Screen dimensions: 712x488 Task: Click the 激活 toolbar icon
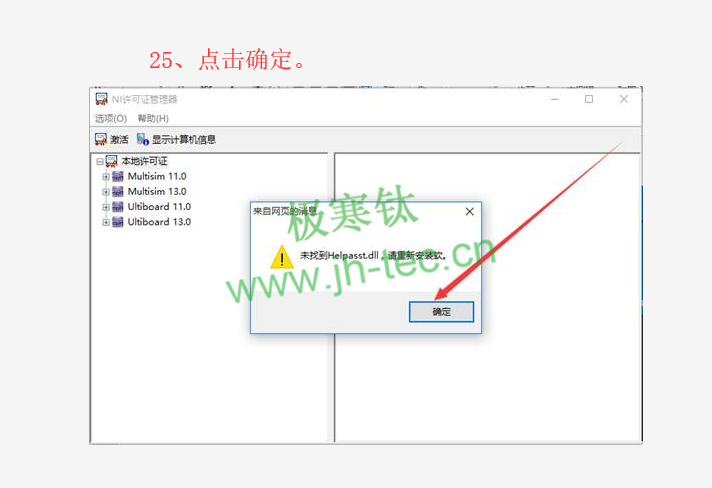[100, 139]
